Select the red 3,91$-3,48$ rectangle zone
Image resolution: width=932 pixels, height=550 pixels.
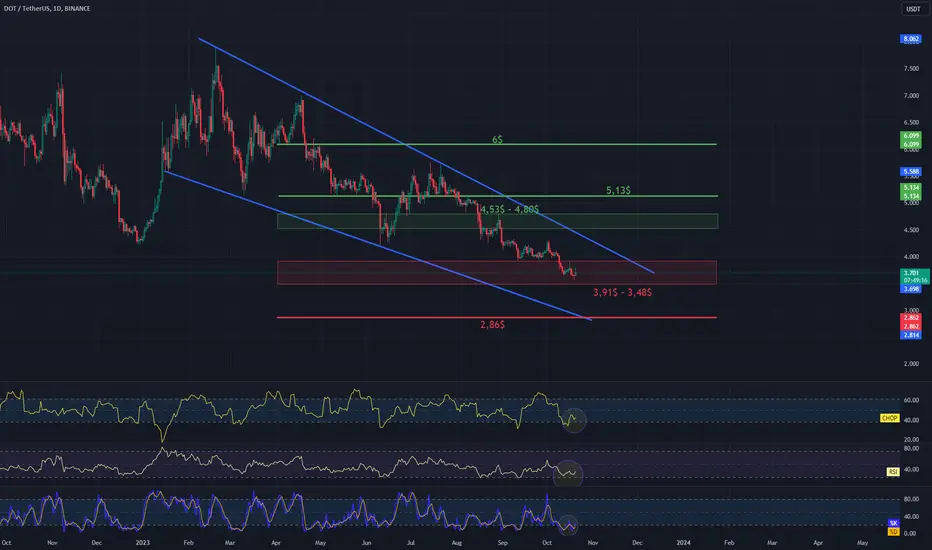click(497, 272)
